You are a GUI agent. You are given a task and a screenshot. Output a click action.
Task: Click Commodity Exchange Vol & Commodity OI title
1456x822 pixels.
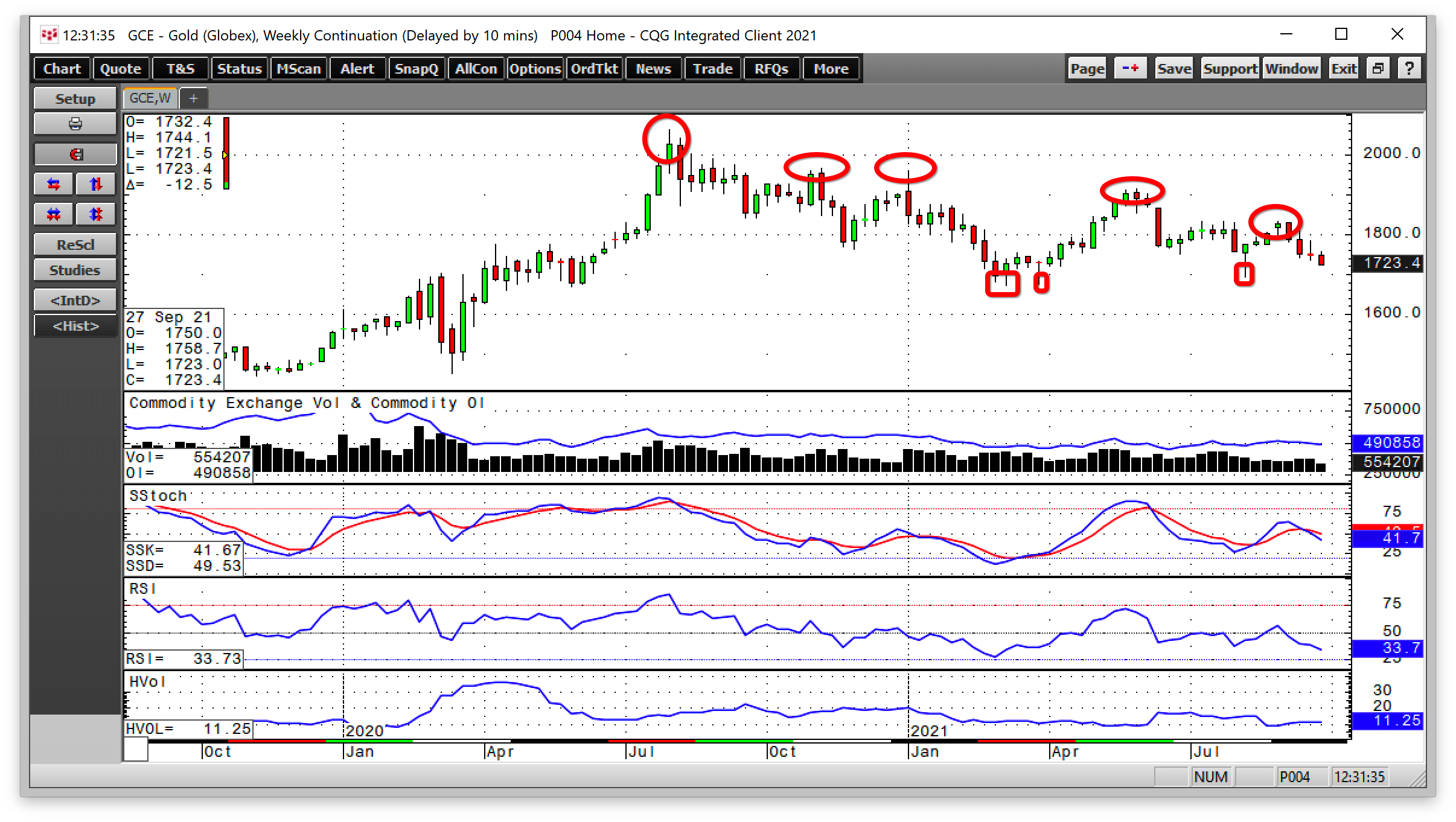[x=307, y=403]
